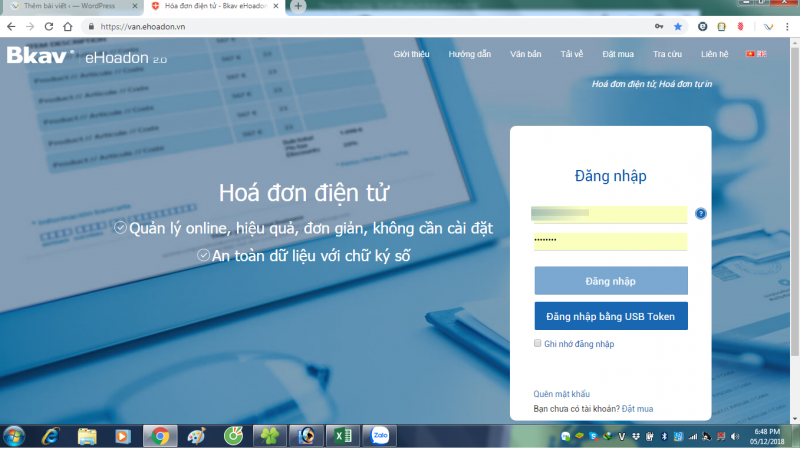Click into the password input field

pyautogui.click(x=611, y=241)
